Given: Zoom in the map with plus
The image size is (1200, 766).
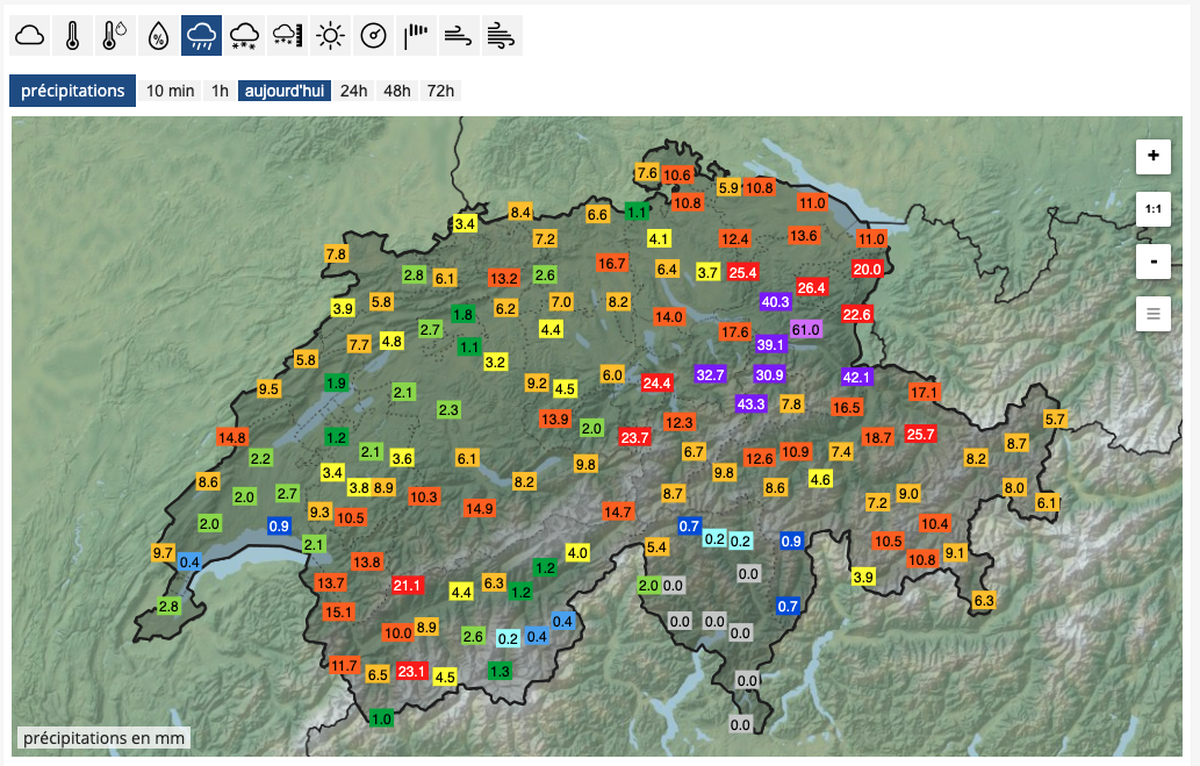Looking at the screenshot, I should tap(1153, 156).
